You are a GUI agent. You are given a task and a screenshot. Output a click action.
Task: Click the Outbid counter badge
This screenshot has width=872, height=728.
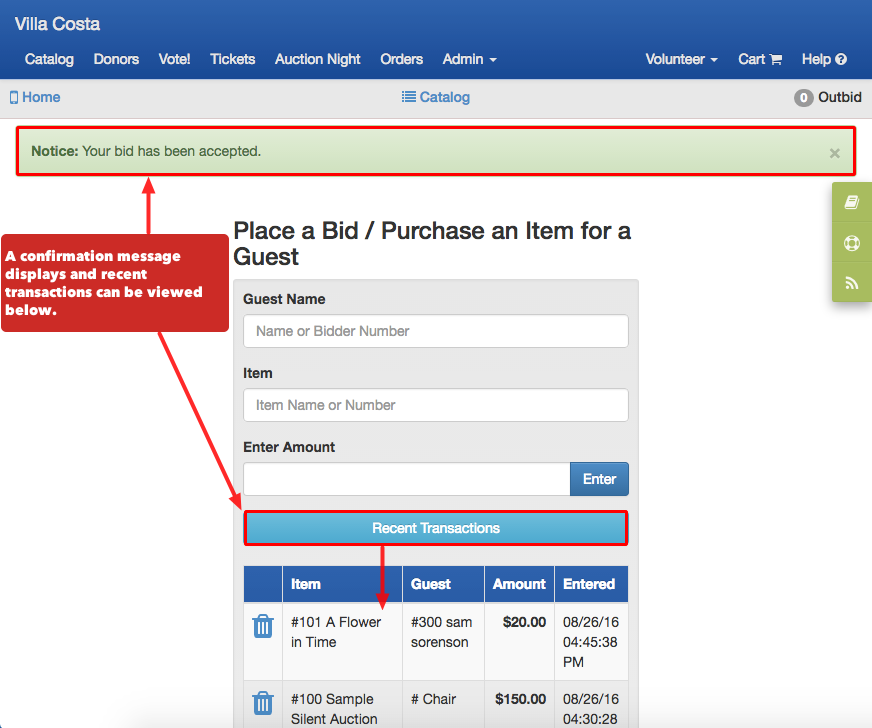click(803, 98)
